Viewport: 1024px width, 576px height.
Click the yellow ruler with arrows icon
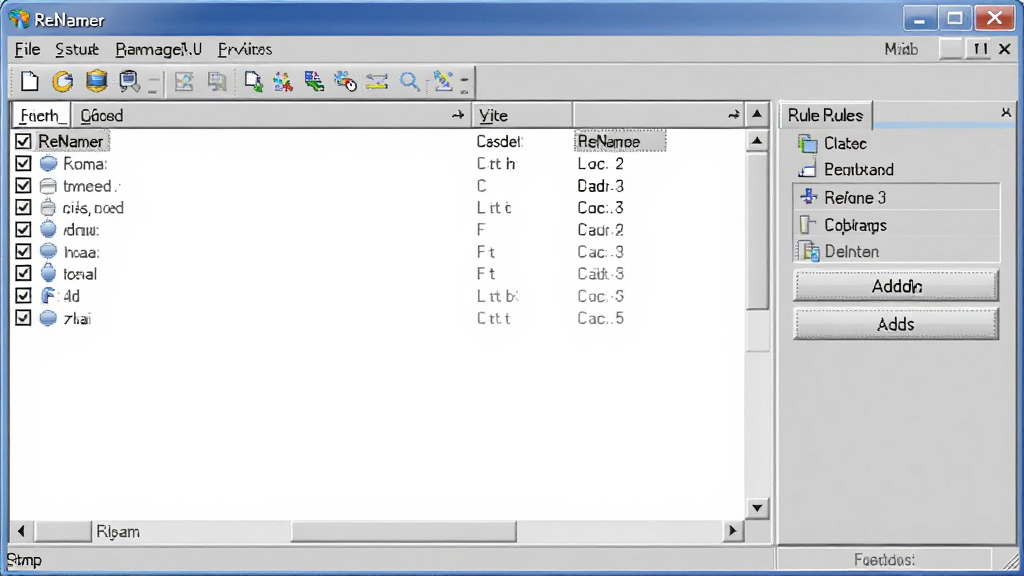[377, 82]
